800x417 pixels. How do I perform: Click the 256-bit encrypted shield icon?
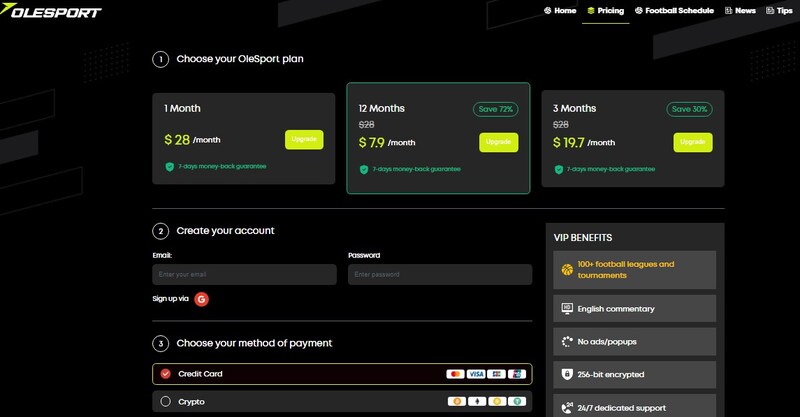point(567,374)
